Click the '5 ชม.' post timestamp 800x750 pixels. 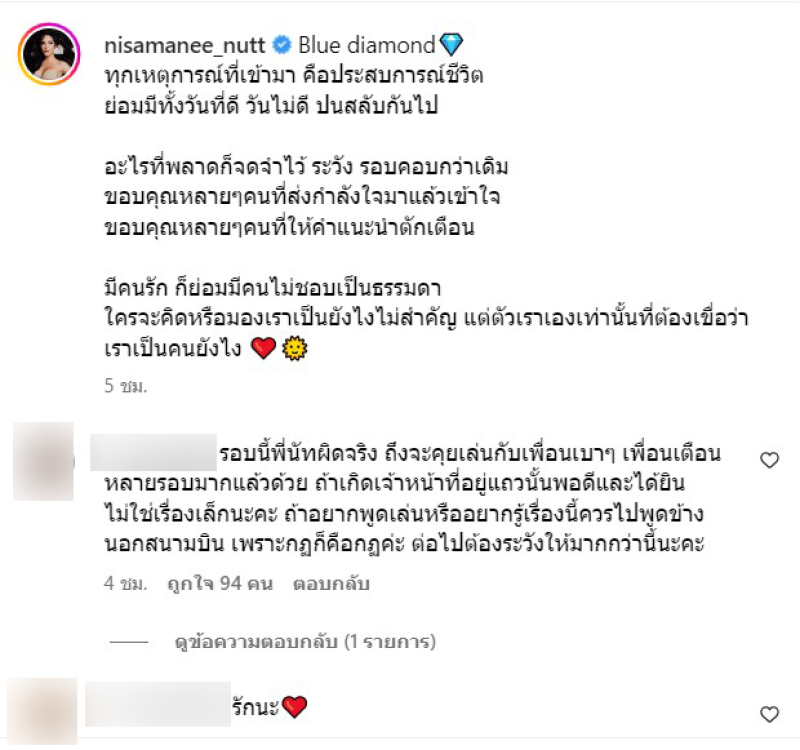coord(126,386)
